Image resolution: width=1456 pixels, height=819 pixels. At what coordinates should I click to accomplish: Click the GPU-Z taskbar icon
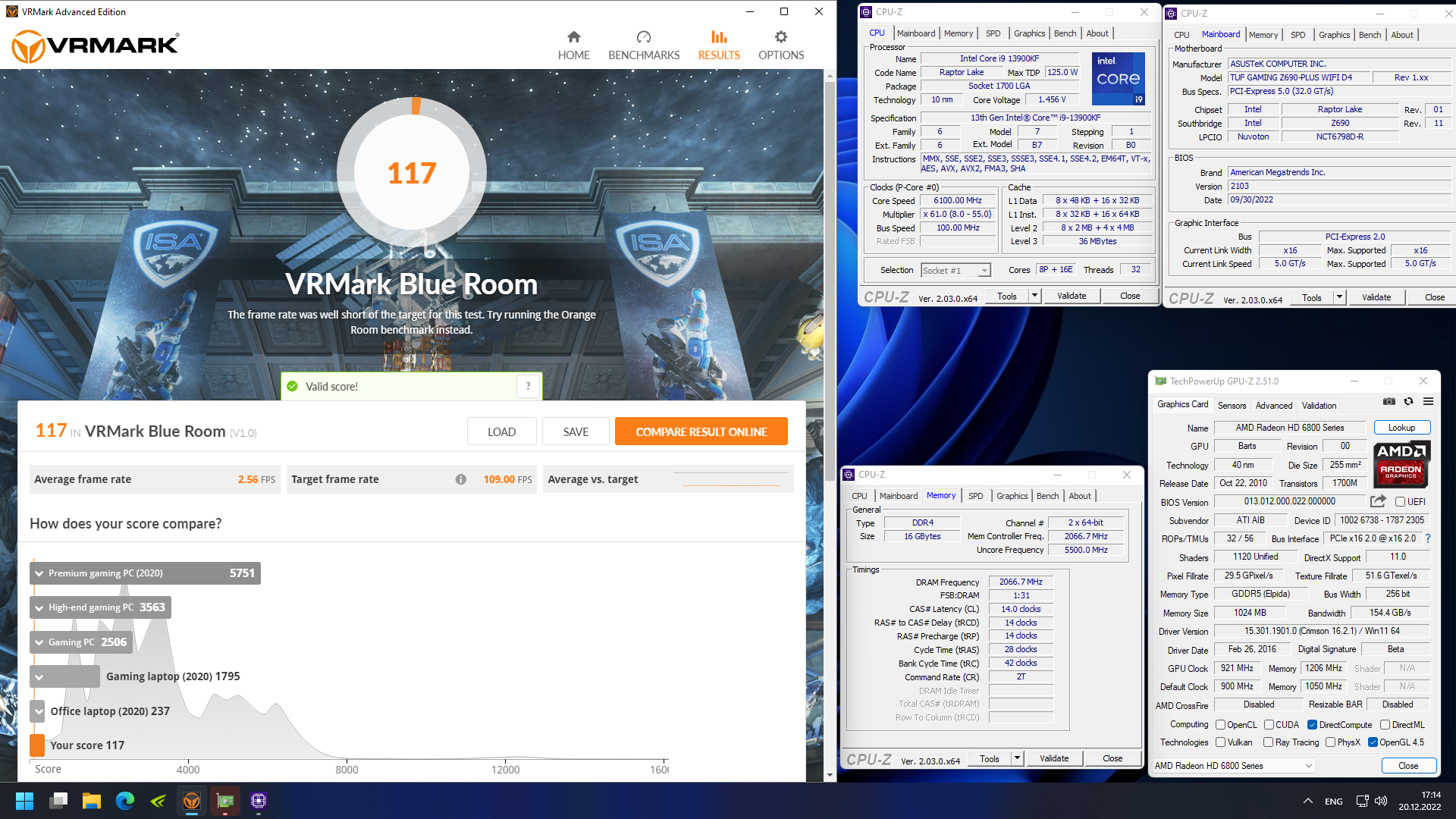click(225, 801)
